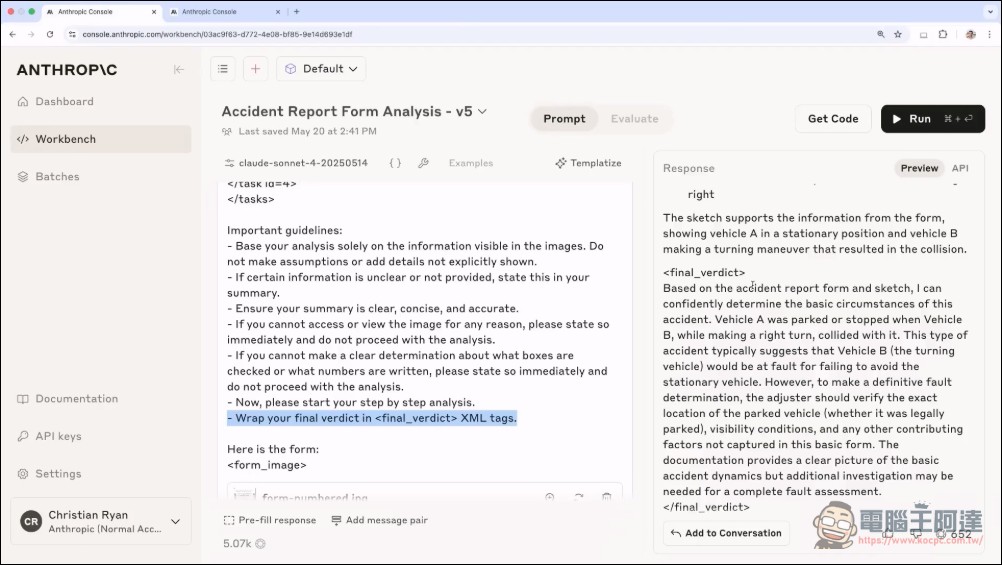Image resolution: width=1002 pixels, height=565 pixels.
Task: Collapse the sidebar with the arrow icon
Action: pos(179,70)
